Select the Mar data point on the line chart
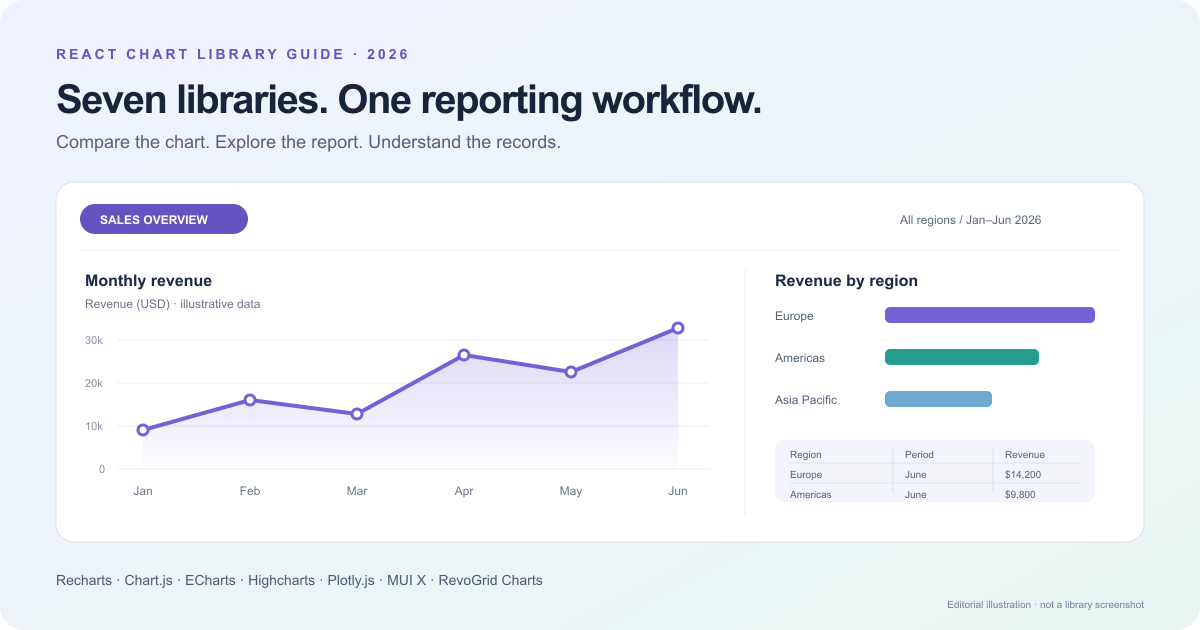This screenshot has width=1200, height=630. (357, 414)
